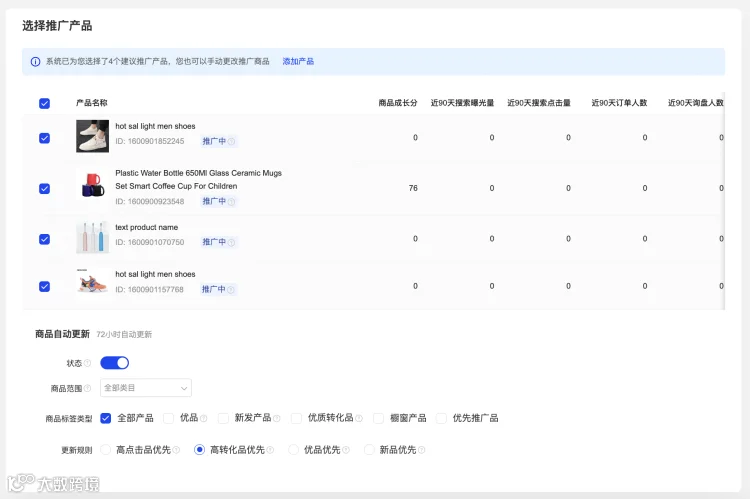Image resolution: width=750 pixels, height=499 pixels.
Task: Click help icon next to 高点击品优先
Action: pyautogui.click(x=176, y=450)
